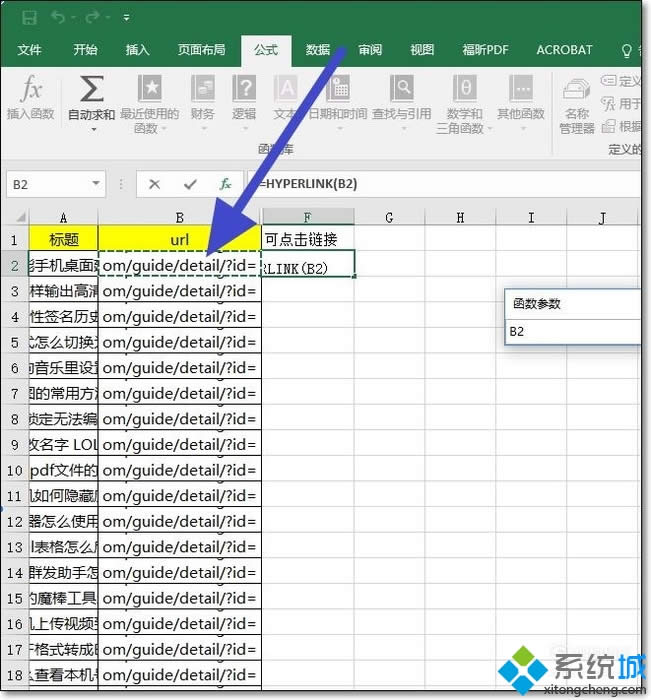Confirm the formula with the checkmark button
Image resolution: width=651 pixels, height=700 pixels.
tap(190, 184)
